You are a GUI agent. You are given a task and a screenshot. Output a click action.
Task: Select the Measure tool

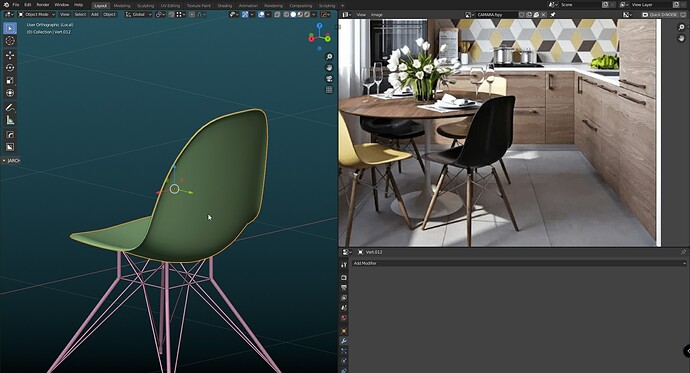[x=10, y=120]
